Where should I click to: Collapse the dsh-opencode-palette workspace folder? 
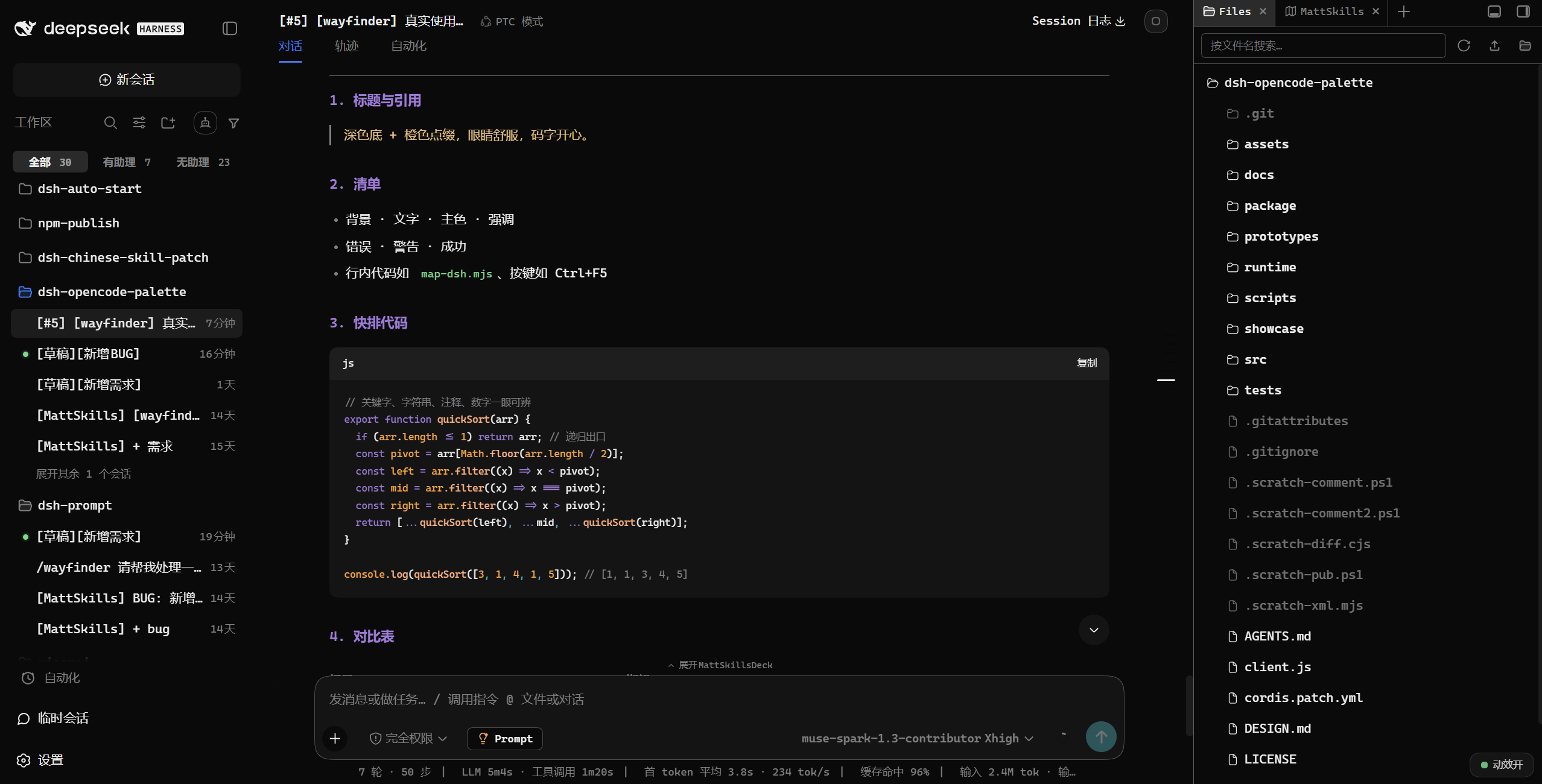127,292
